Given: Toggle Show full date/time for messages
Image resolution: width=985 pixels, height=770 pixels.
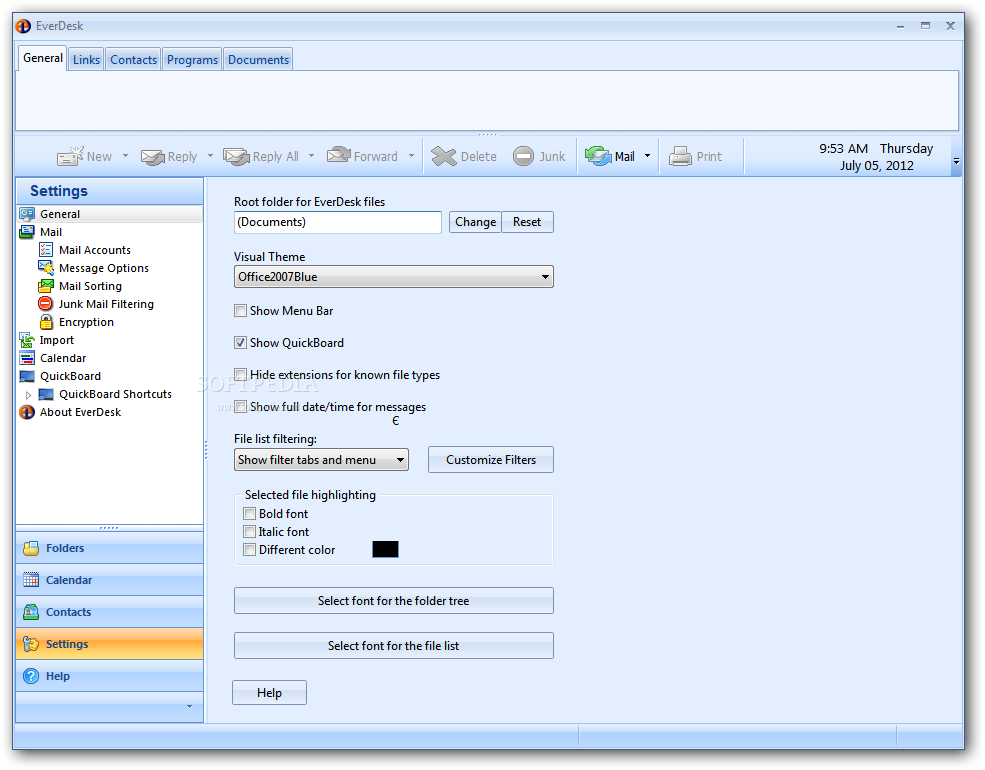Looking at the screenshot, I should point(241,406).
